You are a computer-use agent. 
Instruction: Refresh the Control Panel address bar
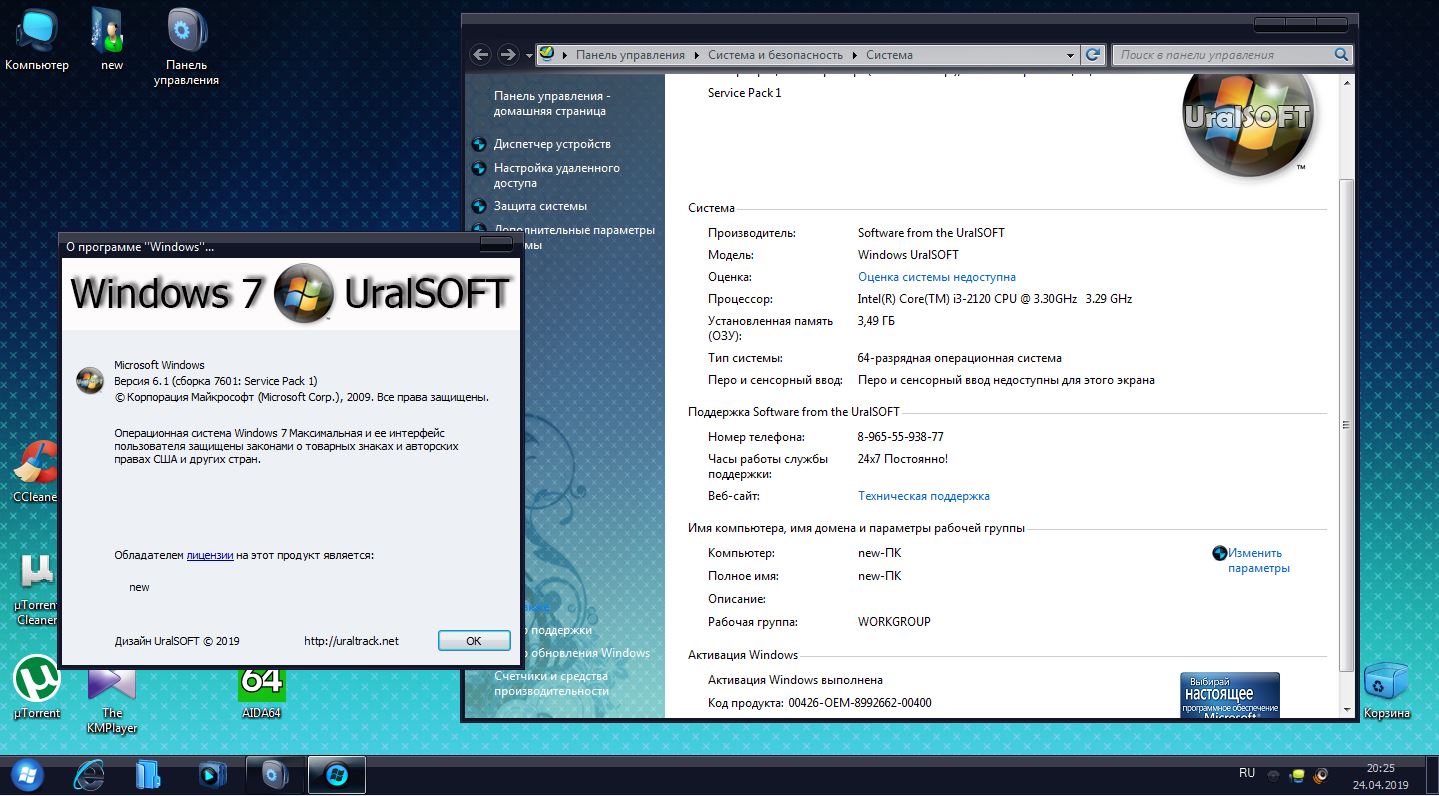pyautogui.click(x=1094, y=55)
